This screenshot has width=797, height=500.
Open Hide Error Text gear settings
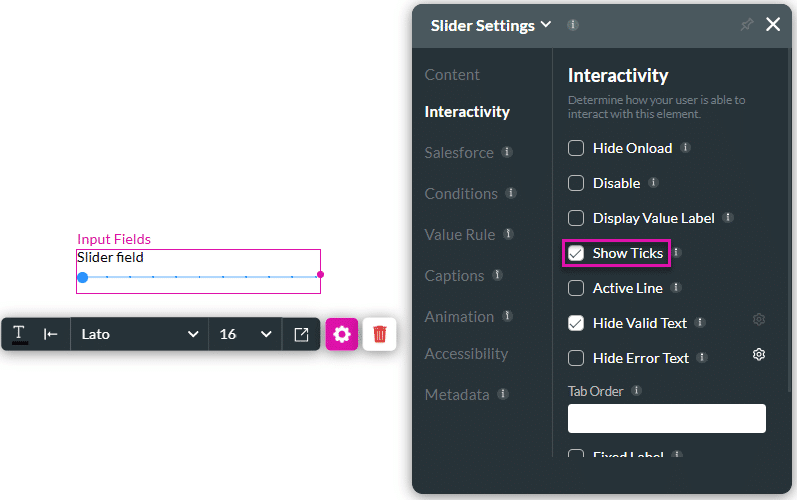pos(759,355)
